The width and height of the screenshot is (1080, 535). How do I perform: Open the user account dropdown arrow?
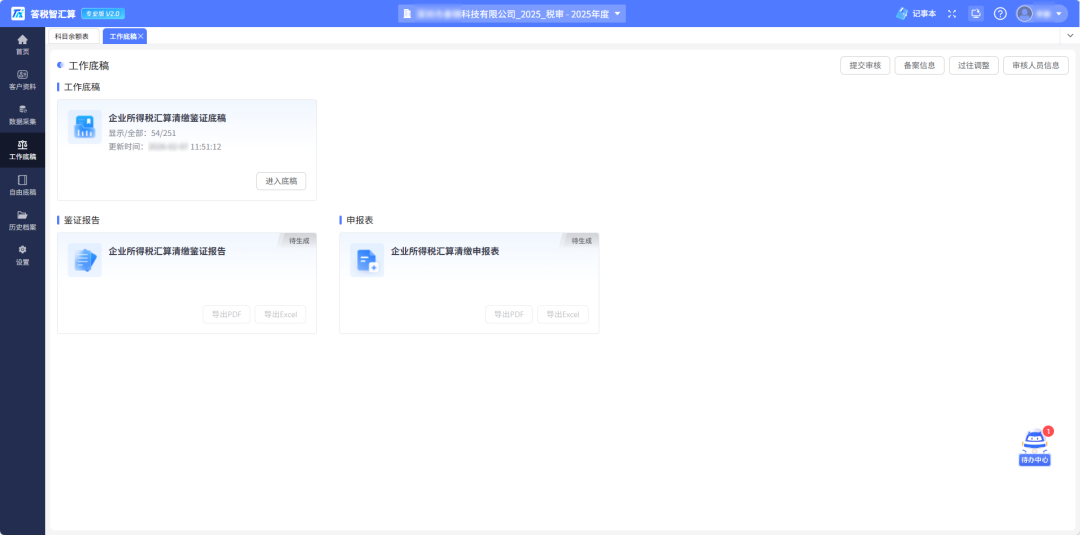[x=1059, y=14]
